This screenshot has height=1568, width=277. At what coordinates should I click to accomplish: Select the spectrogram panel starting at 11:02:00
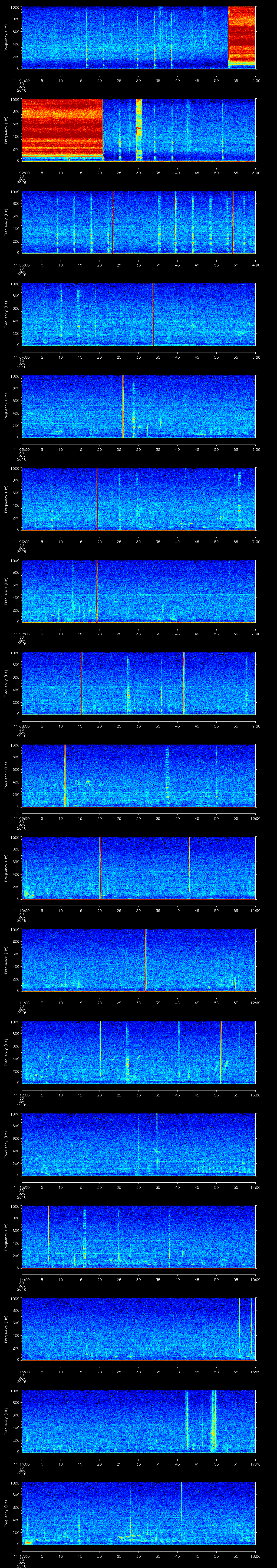pos(138,130)
